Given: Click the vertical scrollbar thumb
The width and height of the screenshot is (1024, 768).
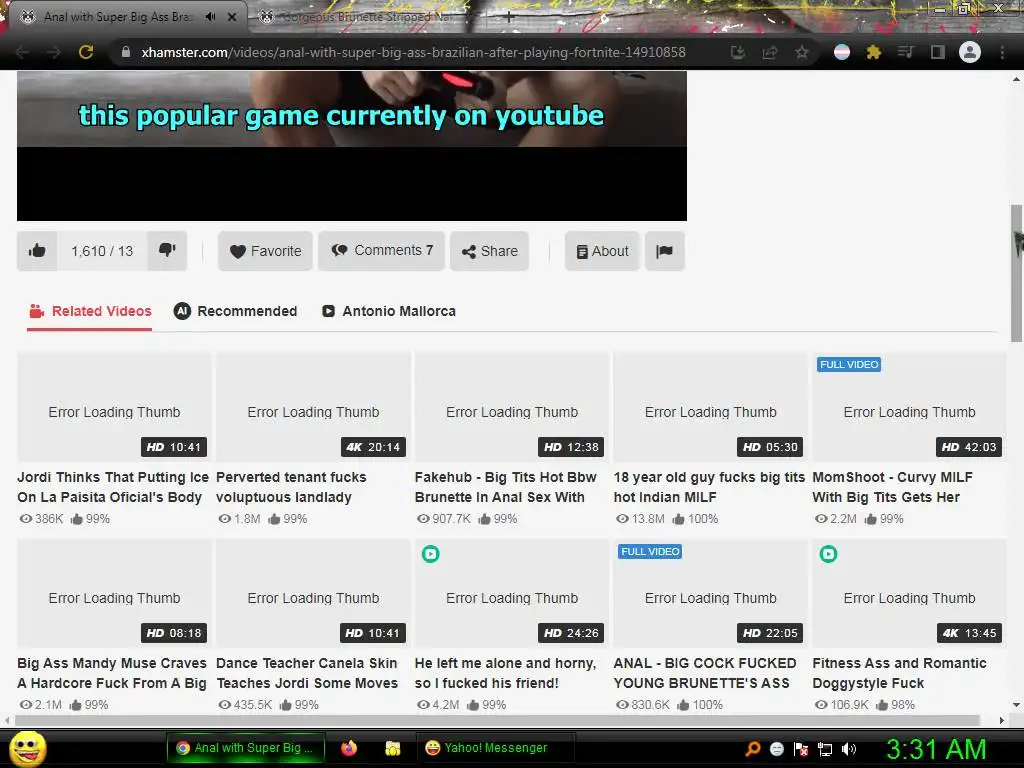Looking at the screenshot, I should (x=1016, y=273).
